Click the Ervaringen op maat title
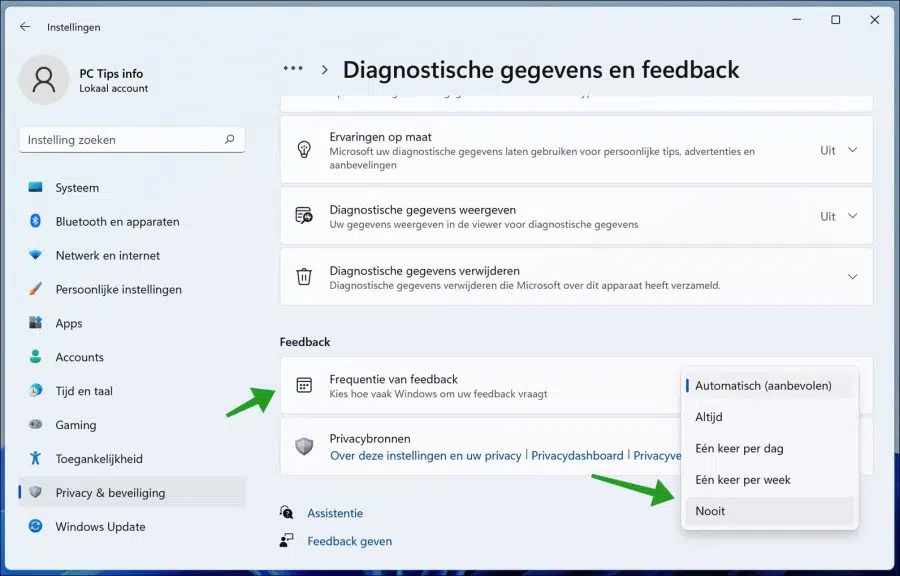Viewport: 900px width, 576px height. pyautogui.click(x=380, y=137)
